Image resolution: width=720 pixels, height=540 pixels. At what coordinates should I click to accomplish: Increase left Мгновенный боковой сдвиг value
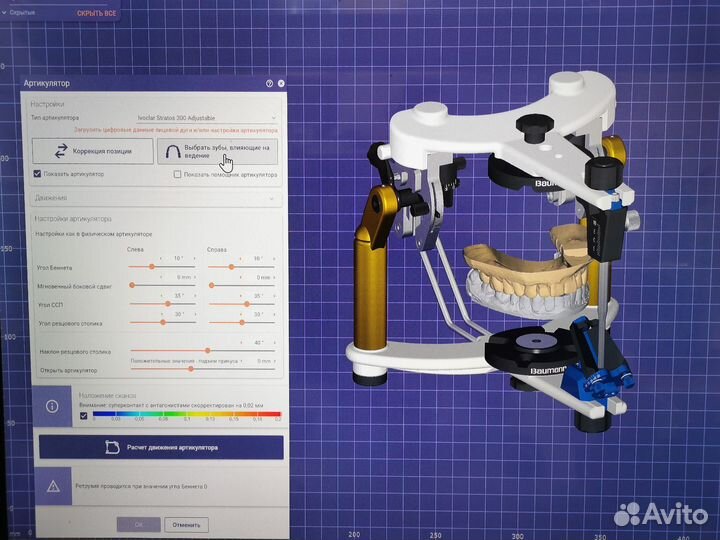tap(195, 277)
